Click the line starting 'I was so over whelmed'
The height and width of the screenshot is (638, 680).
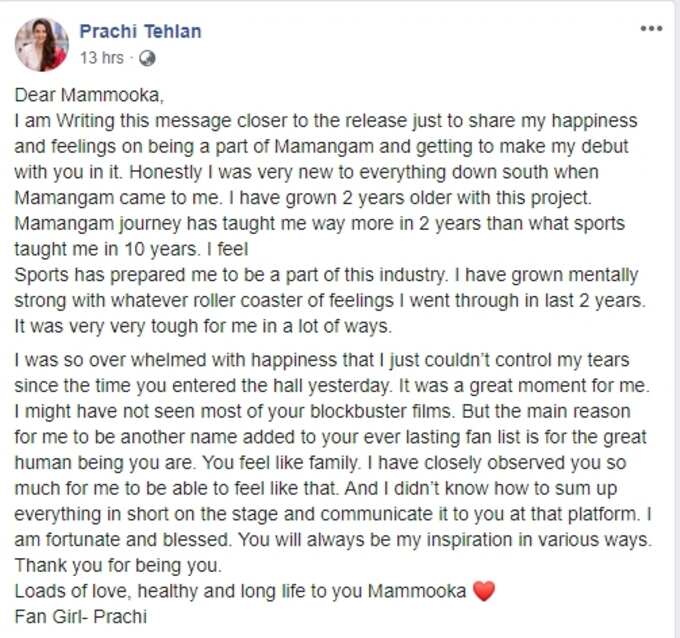tap(322, 360)
